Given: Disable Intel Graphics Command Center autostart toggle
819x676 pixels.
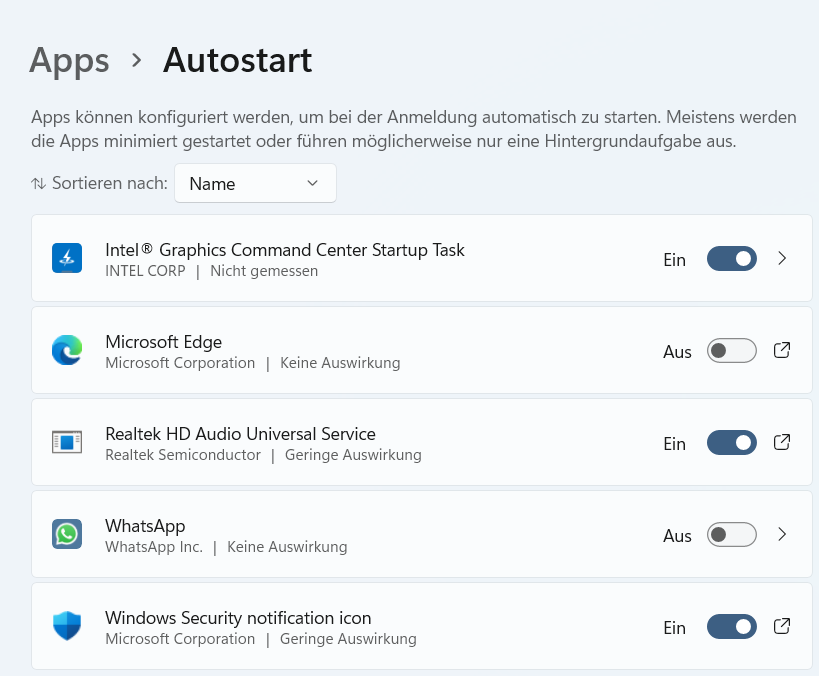Looking at the screenshot, I should click(x=731, y=259).
